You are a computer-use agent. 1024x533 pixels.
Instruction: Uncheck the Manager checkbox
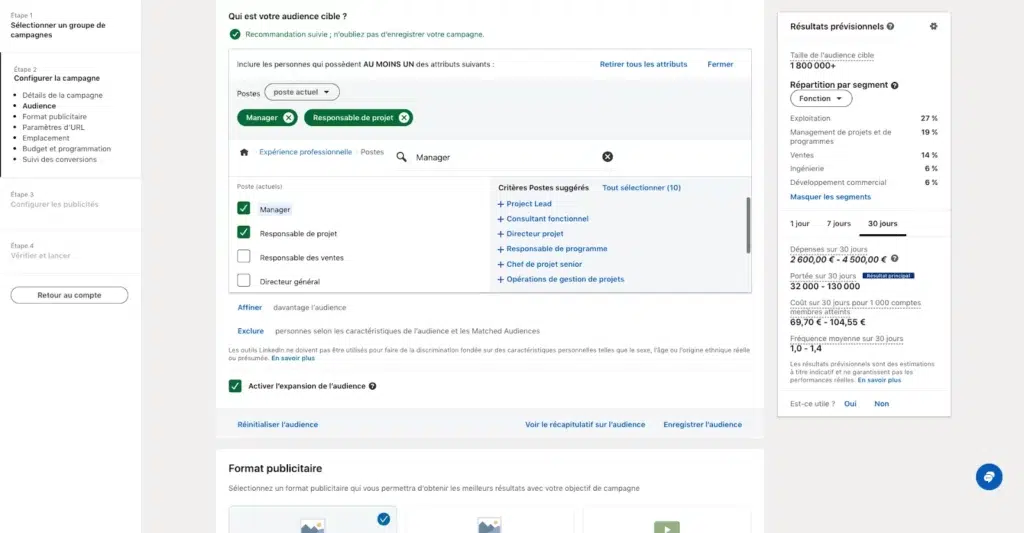point(244,209)
